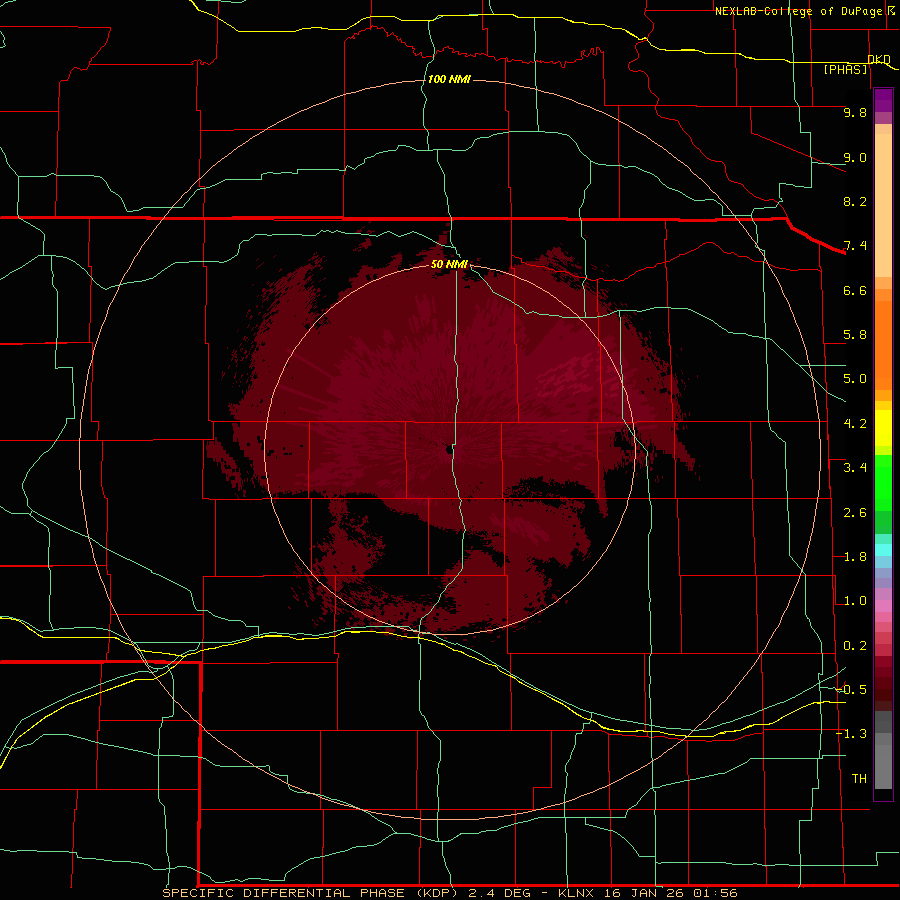This screenshot has width=900, height=900.
Task: Click the -1.3 value on the color scale
Action: click(x=851, y=734)
